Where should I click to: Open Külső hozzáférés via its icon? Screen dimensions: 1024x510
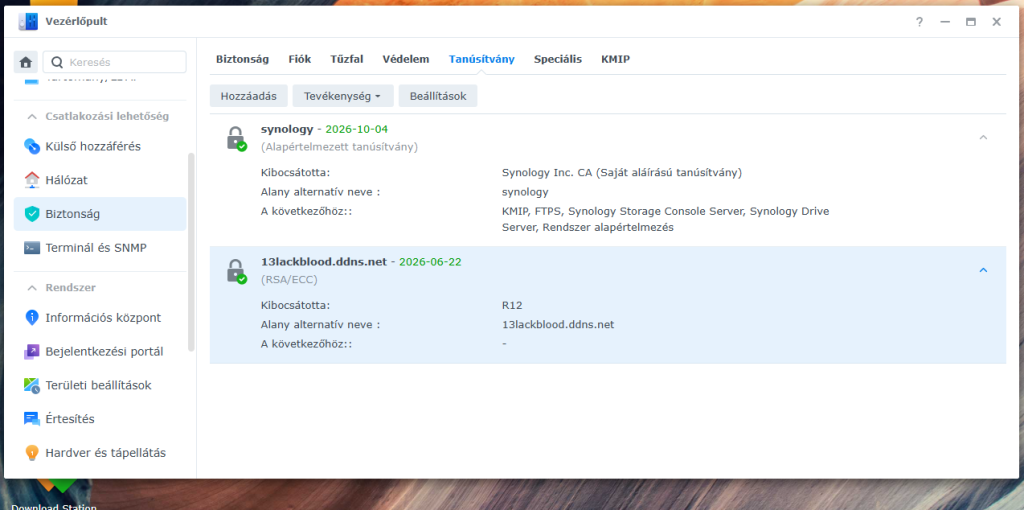tap(31, 146)
